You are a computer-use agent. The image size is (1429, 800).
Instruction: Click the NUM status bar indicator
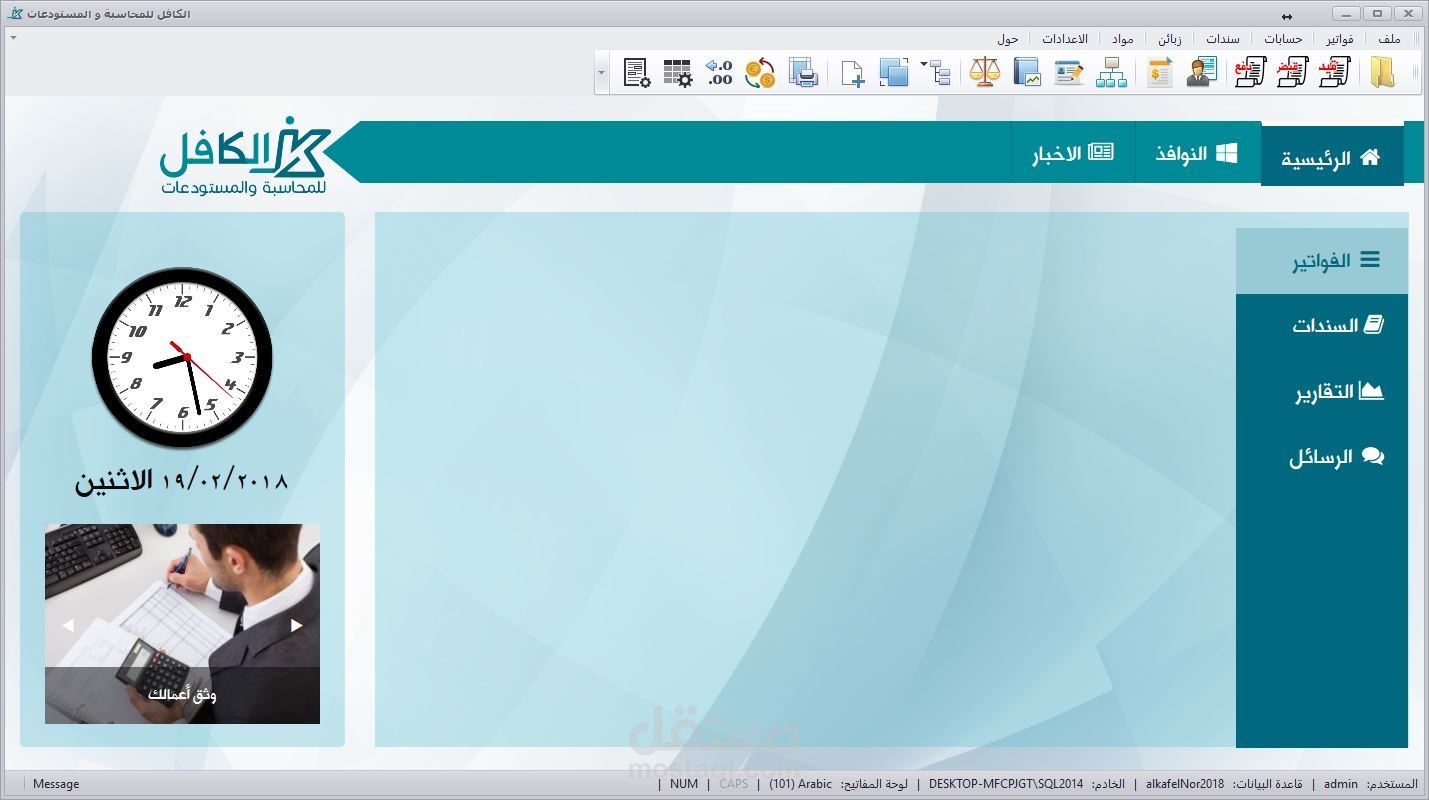point(684,784)
